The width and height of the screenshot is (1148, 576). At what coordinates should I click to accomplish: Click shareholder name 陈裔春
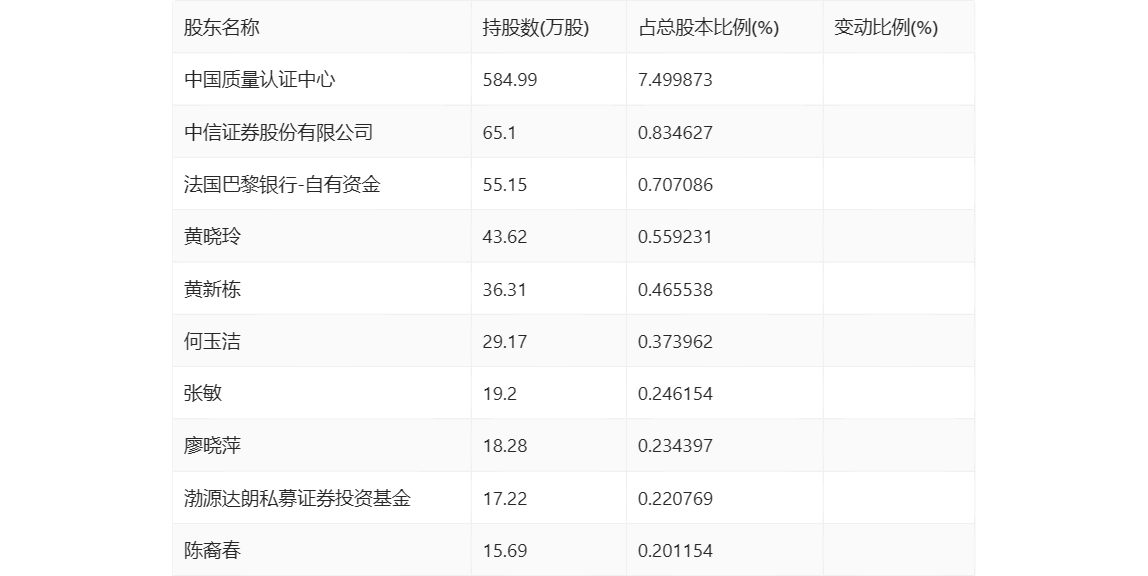(x=212, y=550)
